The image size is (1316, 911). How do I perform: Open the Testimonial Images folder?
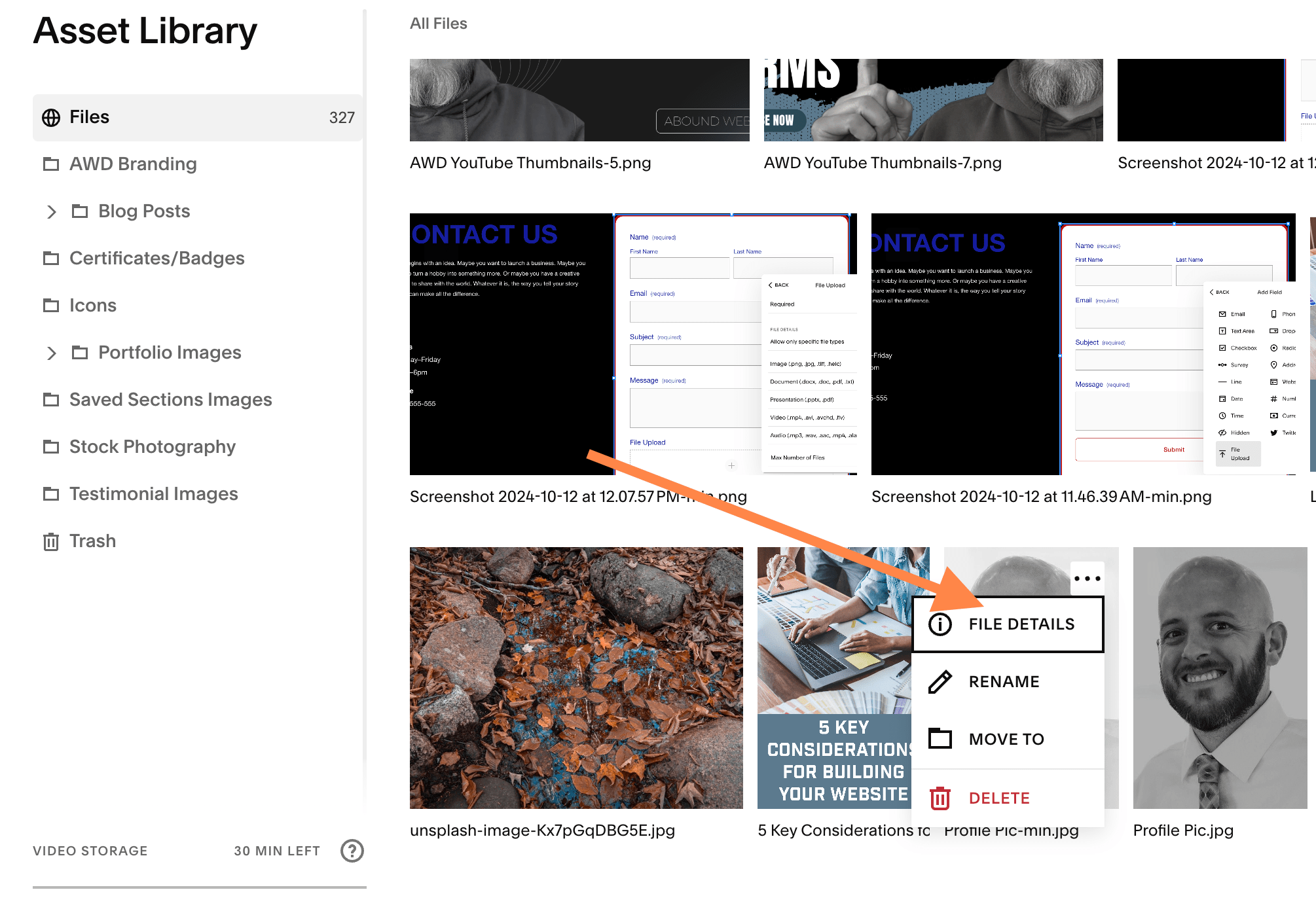153,494
